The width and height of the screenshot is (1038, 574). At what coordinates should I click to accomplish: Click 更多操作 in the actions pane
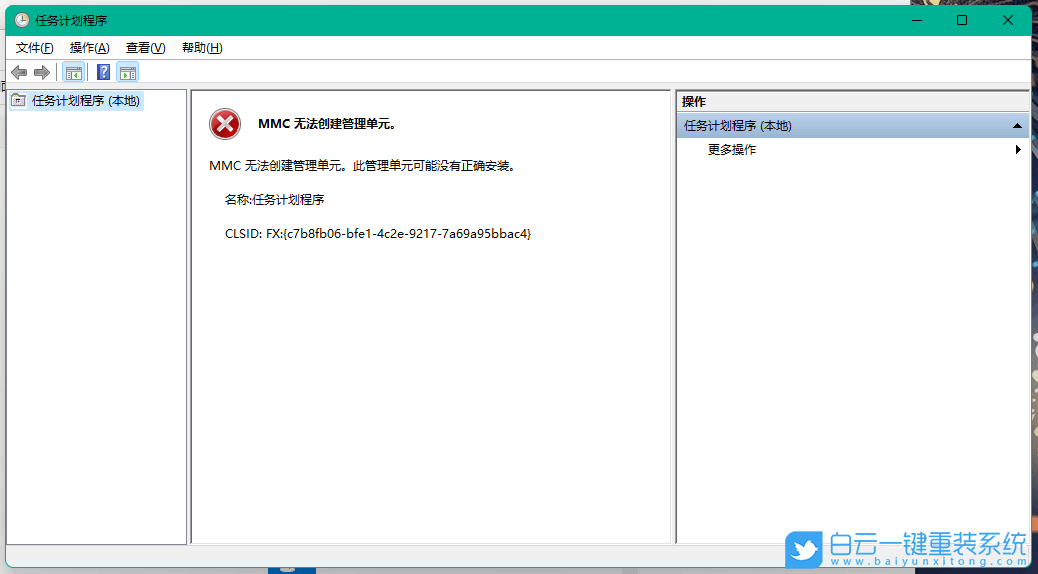731,150
